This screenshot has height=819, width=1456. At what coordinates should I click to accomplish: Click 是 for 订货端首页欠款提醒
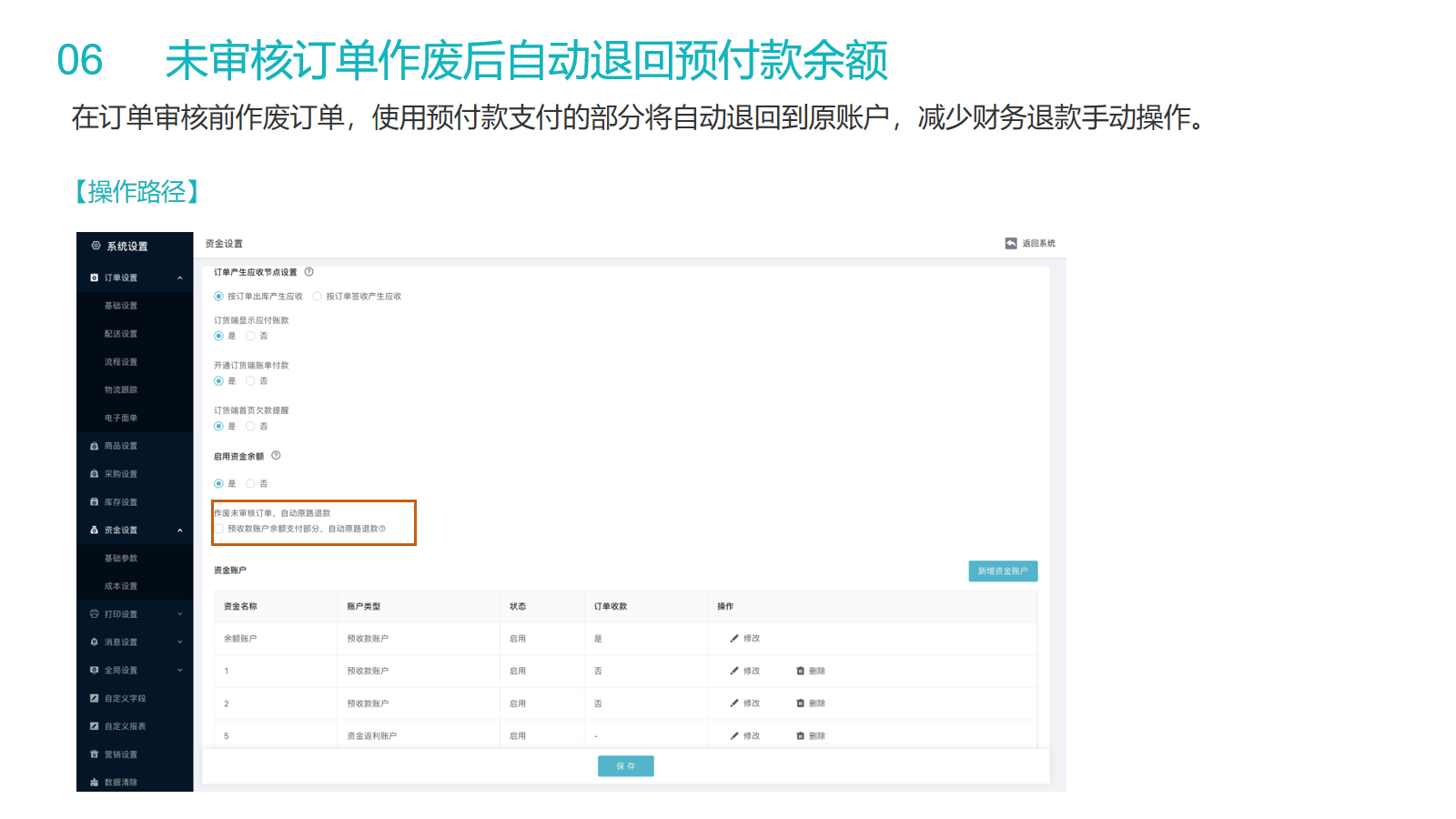pyautogui.click(x=218, y=426)
